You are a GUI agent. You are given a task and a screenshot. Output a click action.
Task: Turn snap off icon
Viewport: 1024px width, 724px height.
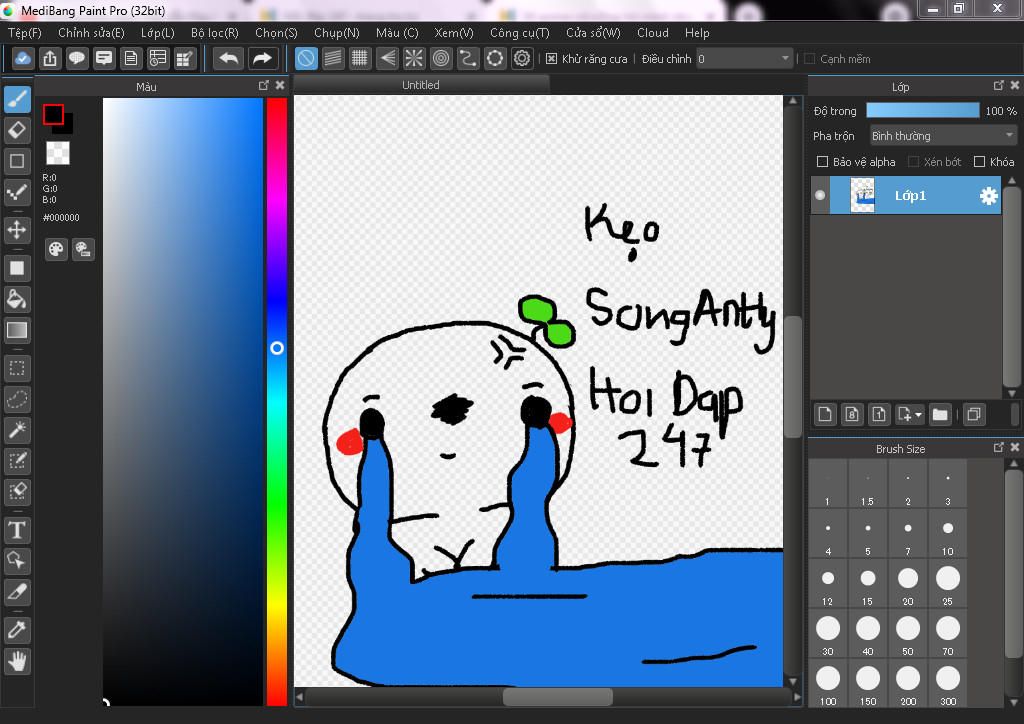click(x=306, y=59)
